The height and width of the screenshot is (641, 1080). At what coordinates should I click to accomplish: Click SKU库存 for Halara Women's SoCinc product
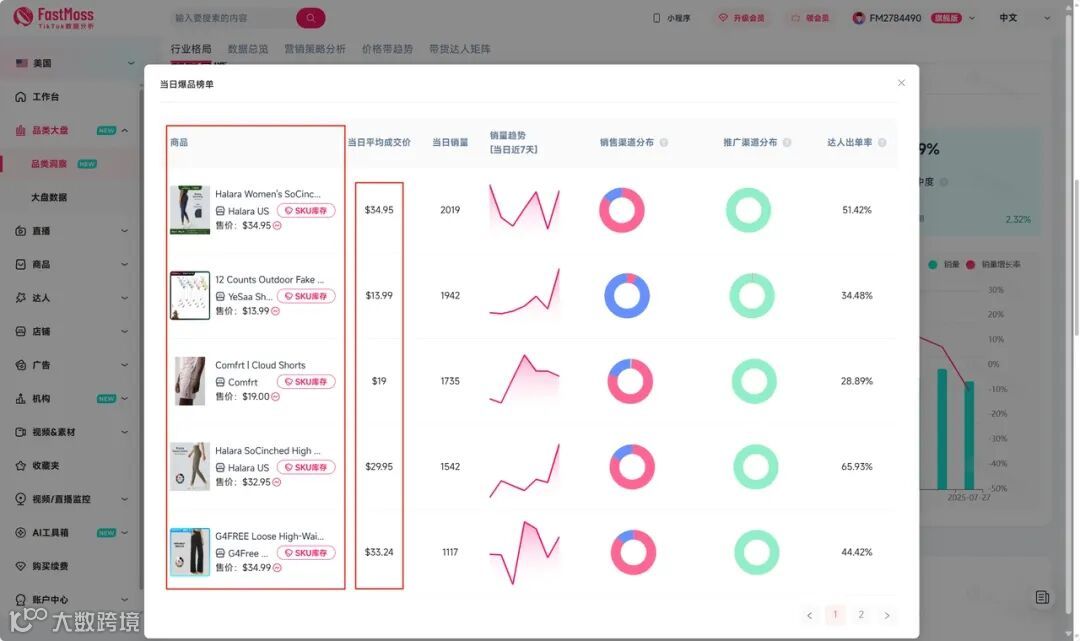click(x=306, y=211)
